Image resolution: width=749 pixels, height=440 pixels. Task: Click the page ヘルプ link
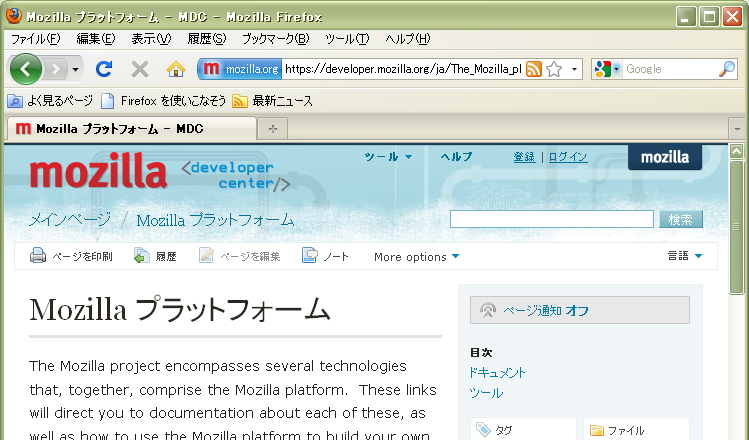pyautogui.click(x=456, y=157)
